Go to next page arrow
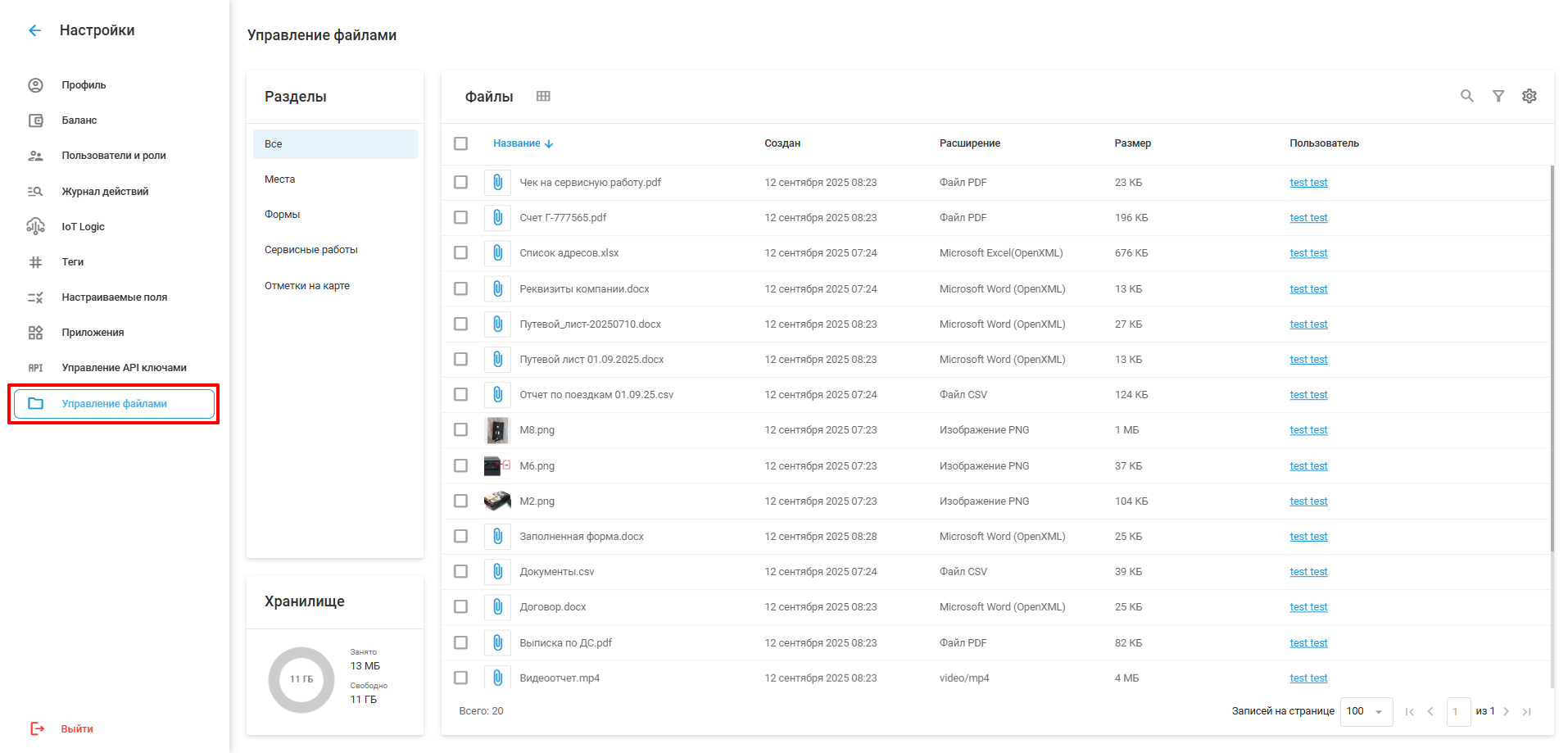Screen dimensions: 1568x753 tap(1506, 711)
